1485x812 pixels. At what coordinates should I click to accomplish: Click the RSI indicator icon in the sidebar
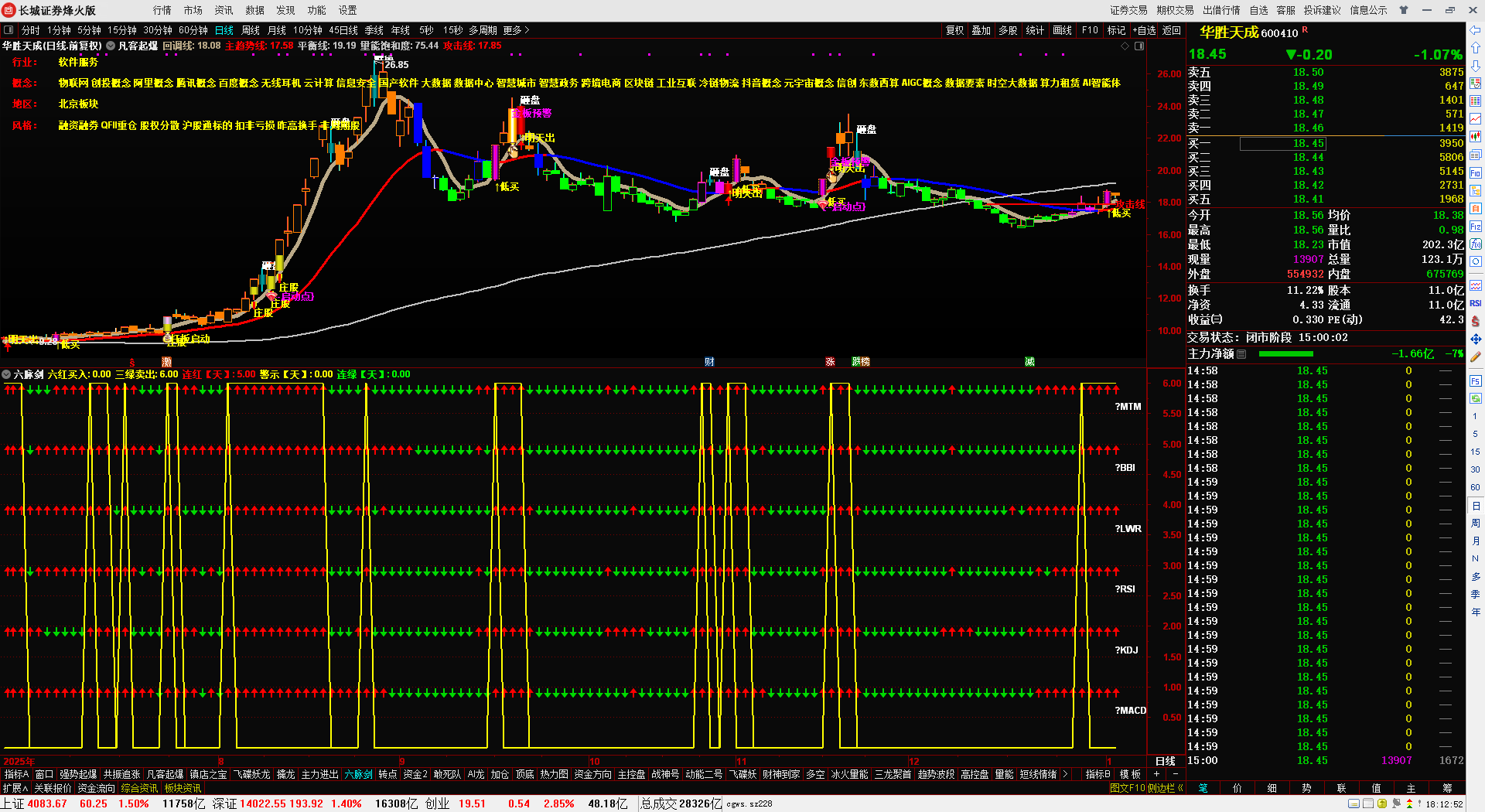coord(1476,303)
